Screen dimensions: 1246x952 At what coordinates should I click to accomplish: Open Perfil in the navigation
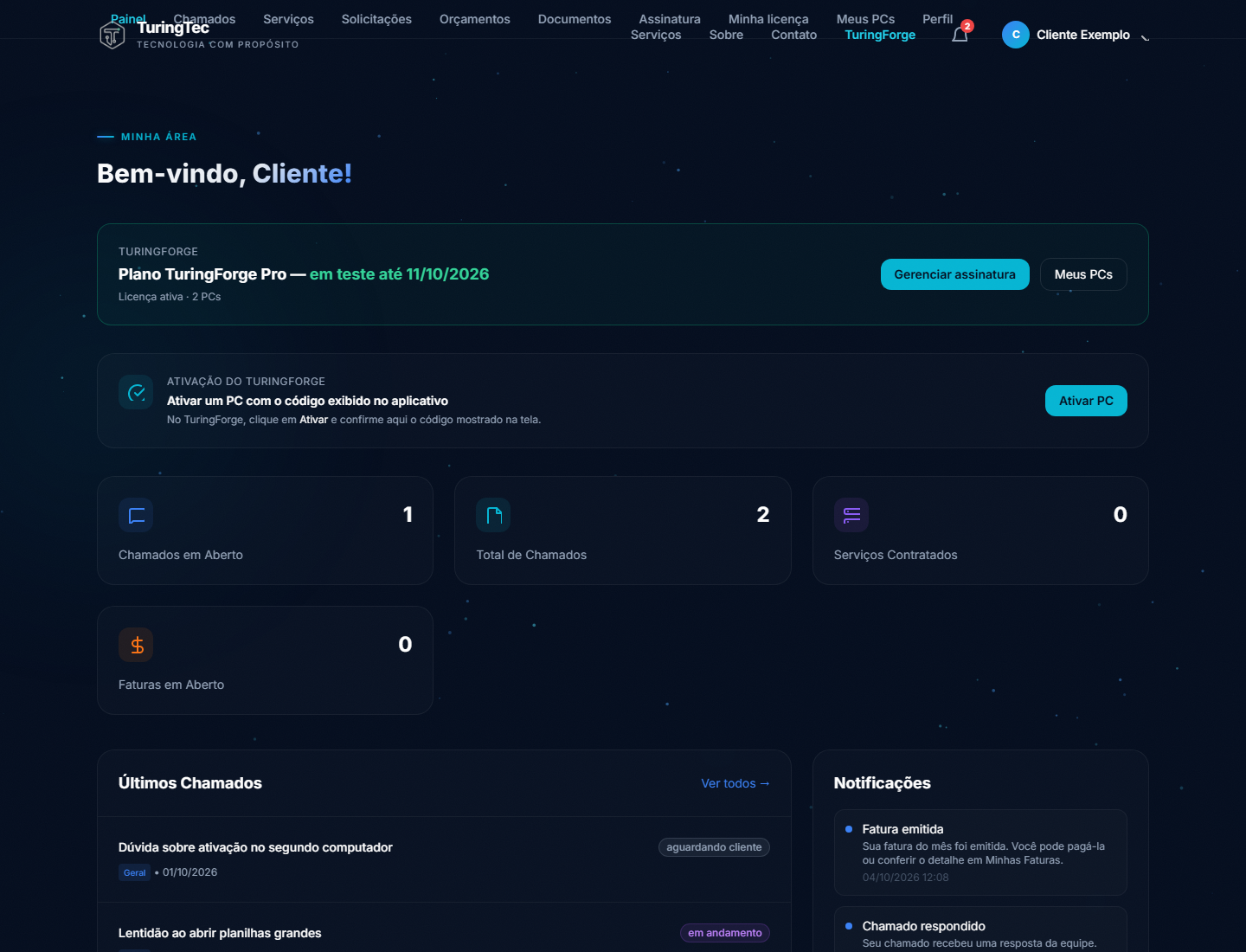(937, 19)
